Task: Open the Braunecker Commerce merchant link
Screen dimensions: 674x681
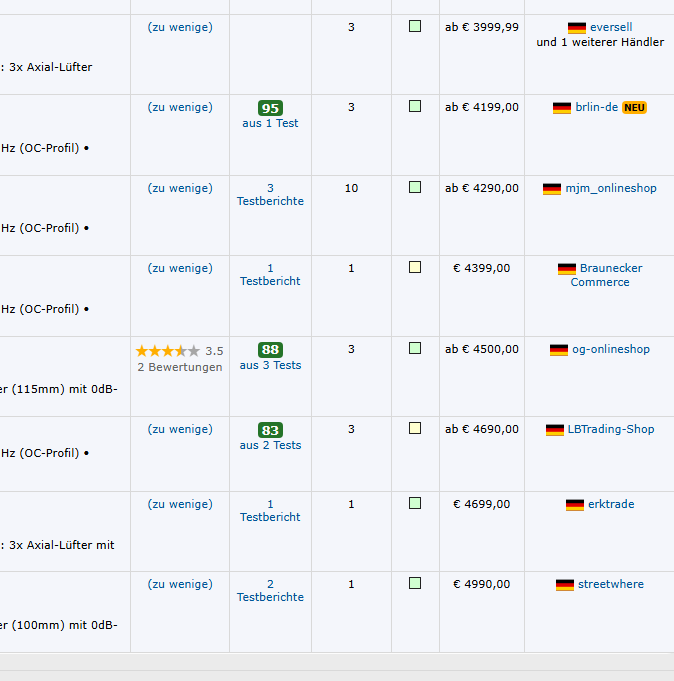Action: point(600,275)
